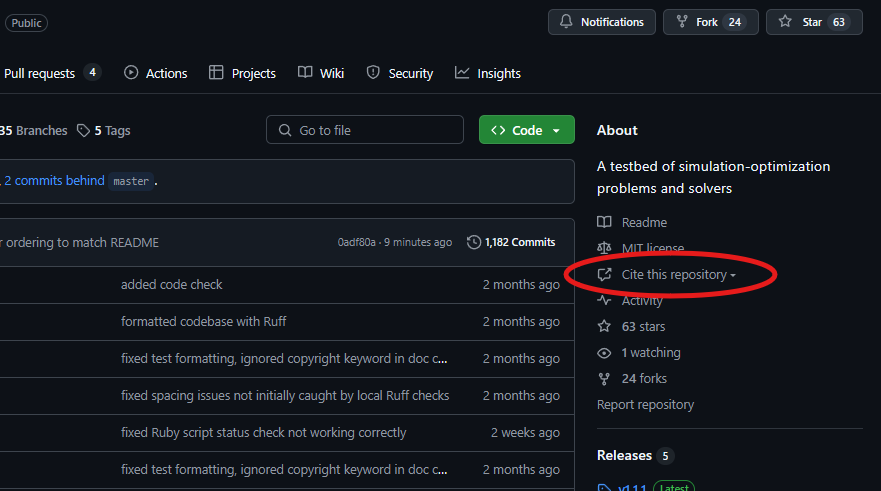Open 'added code check' commit message
Image resolution: width=881 pixels, height=491 pixels.
tap(171, 284)
